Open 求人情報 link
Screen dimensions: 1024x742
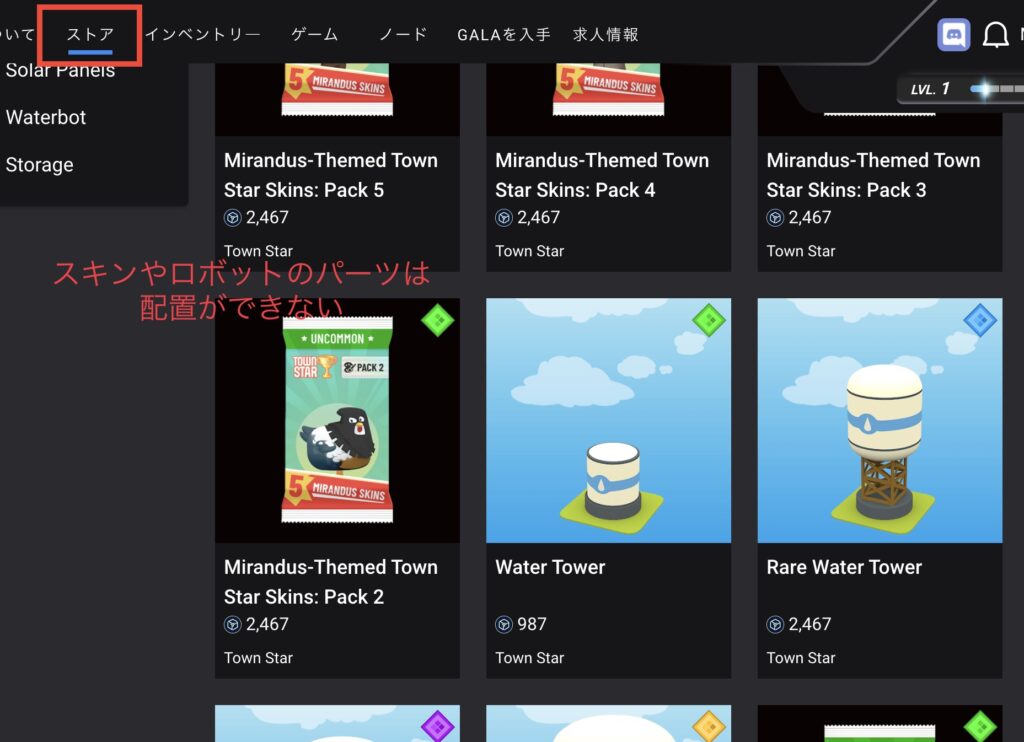pyautogui.click(x=605, y=34)
